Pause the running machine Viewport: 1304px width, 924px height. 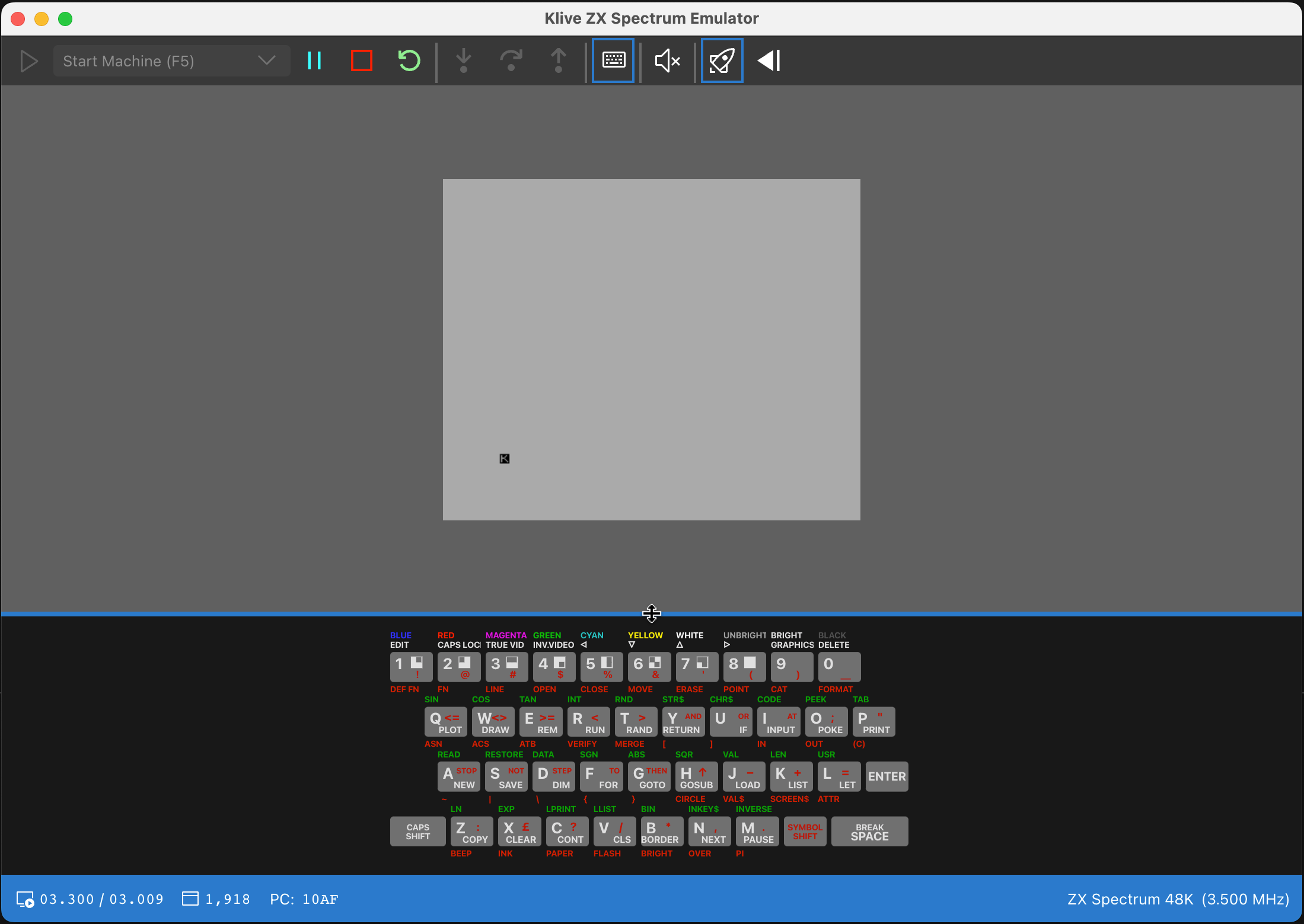[314, 61]
